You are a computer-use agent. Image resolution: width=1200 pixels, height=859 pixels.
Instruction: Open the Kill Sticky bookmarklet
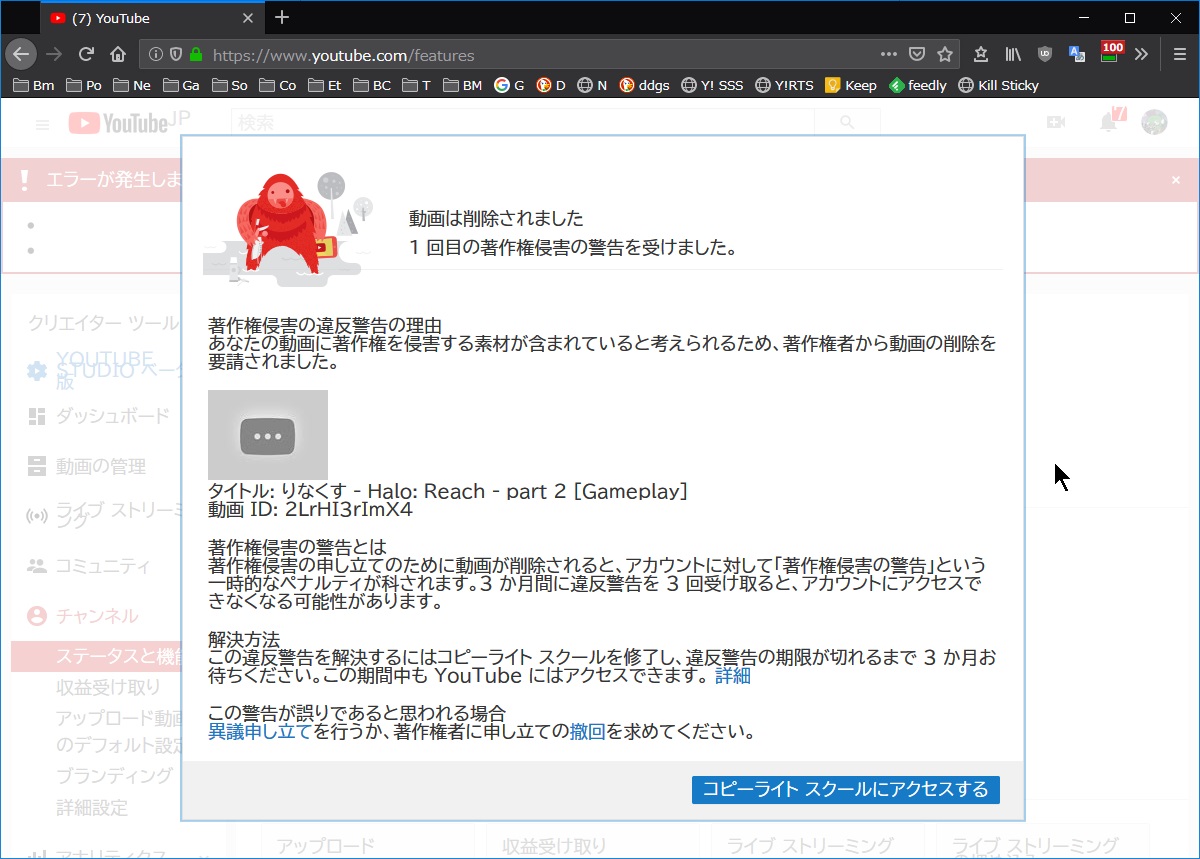(x=998, y=85)
